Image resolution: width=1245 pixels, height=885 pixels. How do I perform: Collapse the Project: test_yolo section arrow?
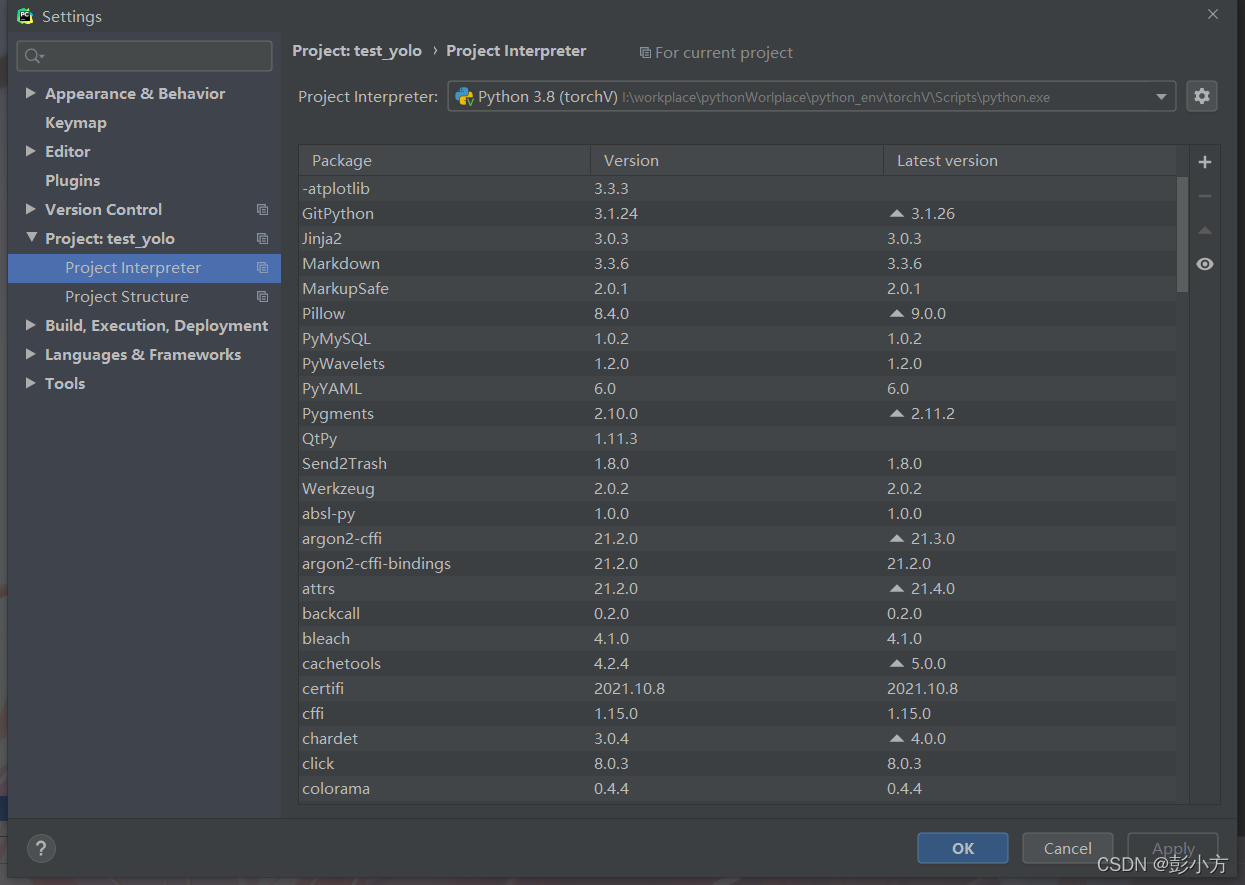coord(31,238)
